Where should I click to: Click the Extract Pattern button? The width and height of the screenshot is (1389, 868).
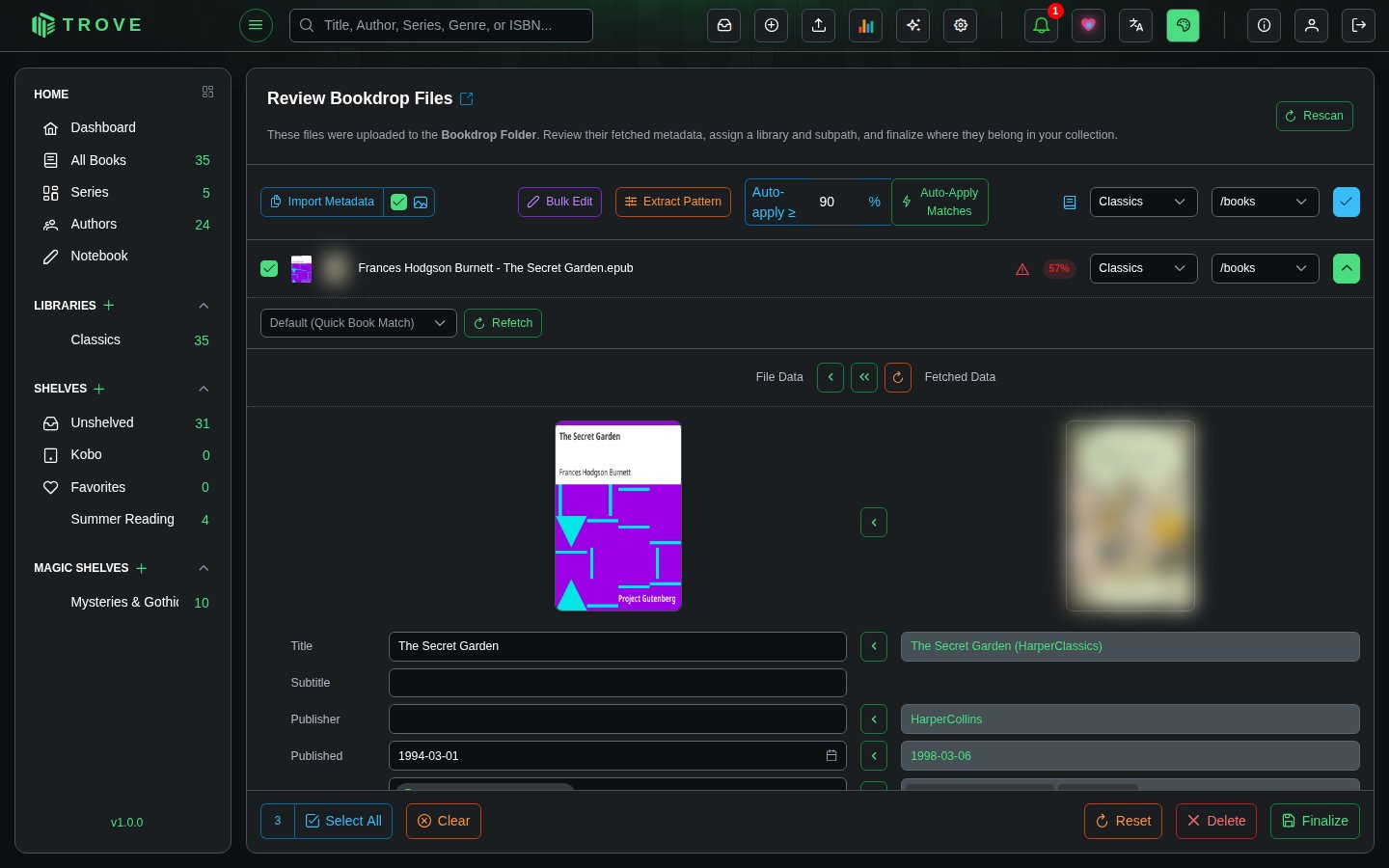point(673,202)
